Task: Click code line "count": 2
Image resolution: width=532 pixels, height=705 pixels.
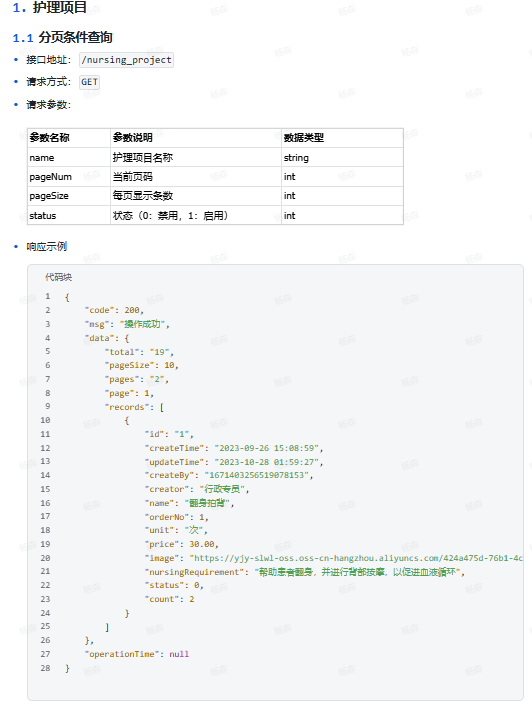Action: pyautogui.click(x=170, y=599)
